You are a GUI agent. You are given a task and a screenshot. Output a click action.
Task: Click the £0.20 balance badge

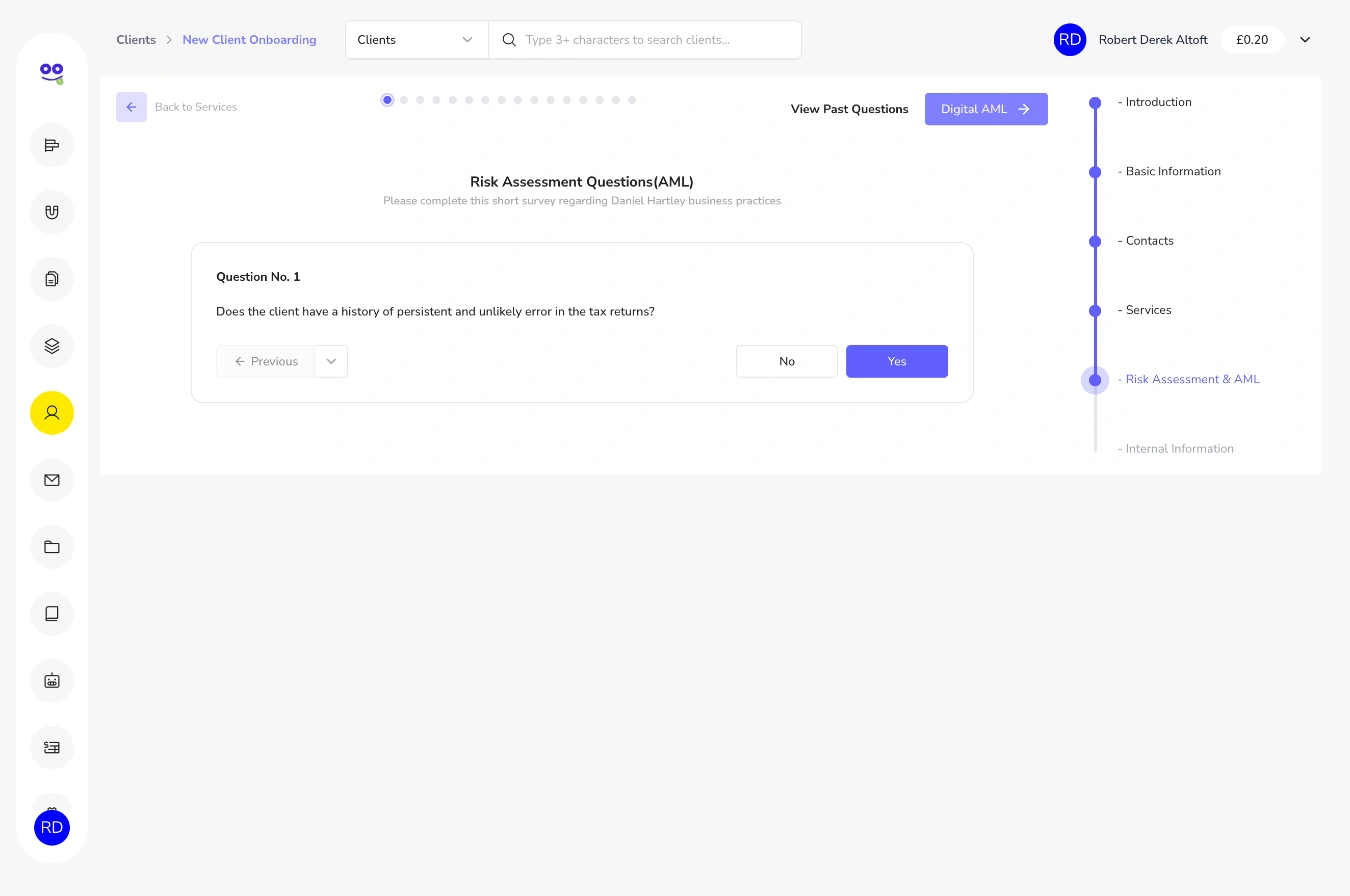1252,40
